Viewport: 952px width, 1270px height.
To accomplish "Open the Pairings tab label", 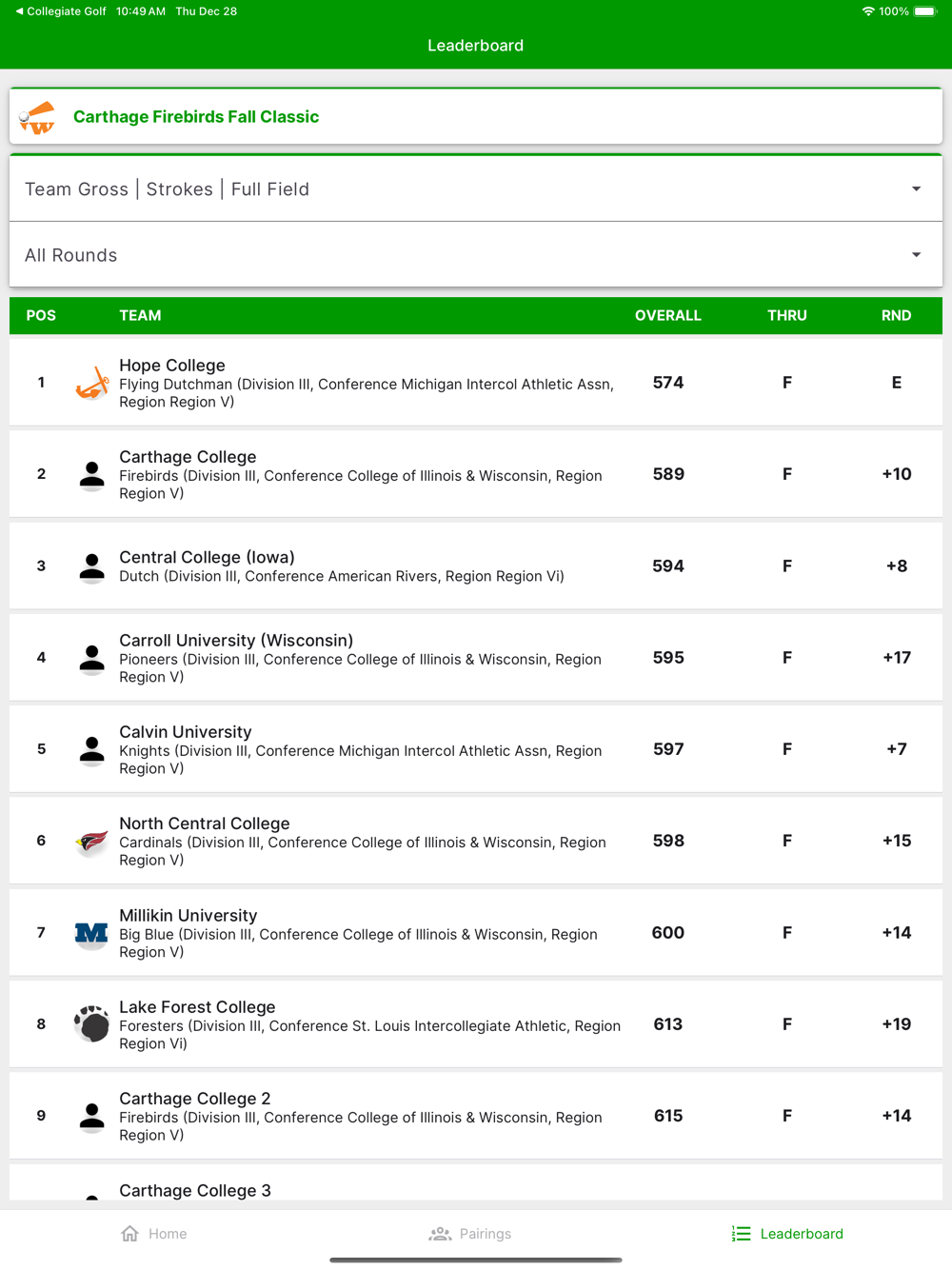I will click(486, 1234).
